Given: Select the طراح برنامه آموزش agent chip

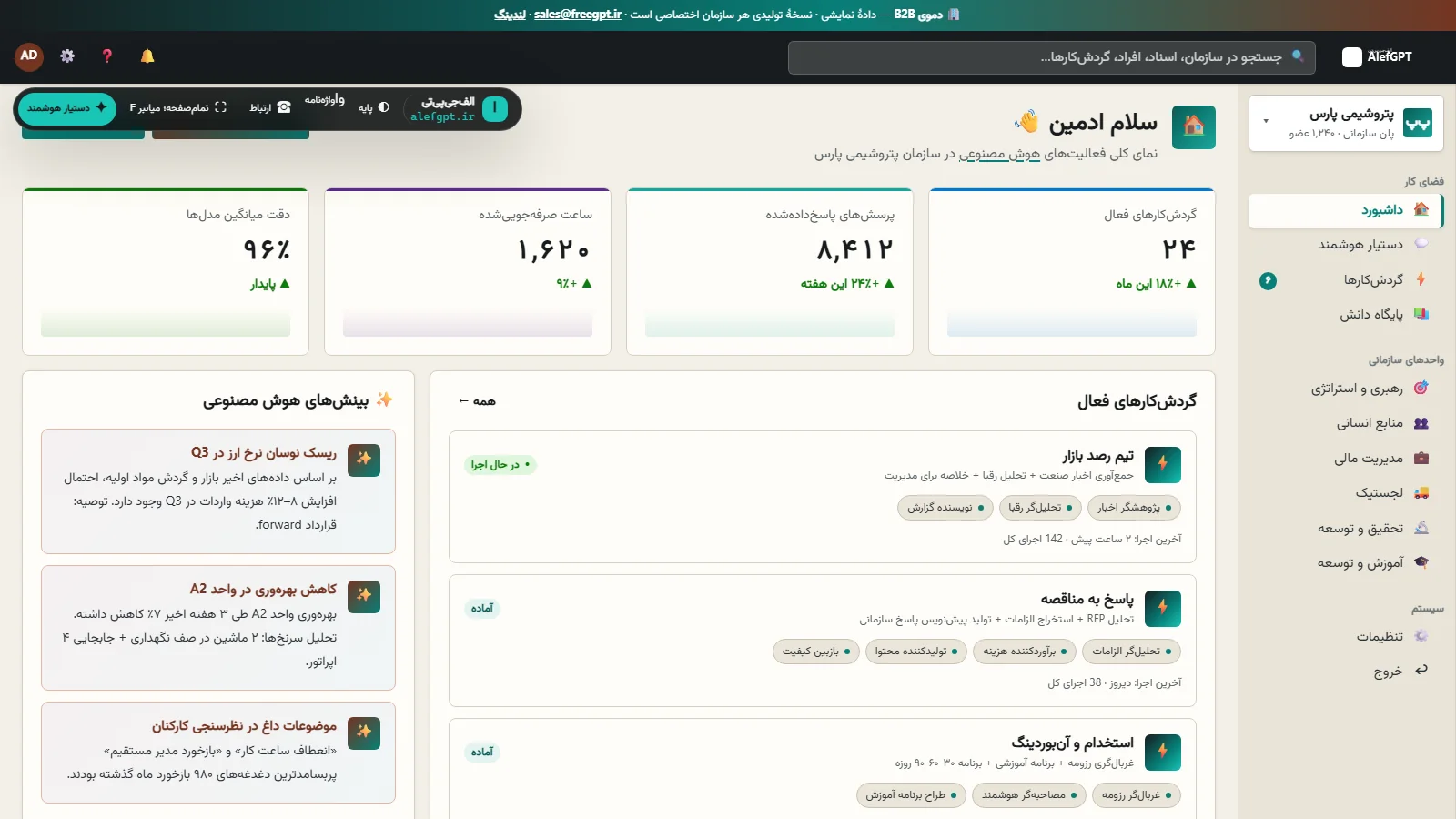Looking at the screenshot, I should pos(911,795).
